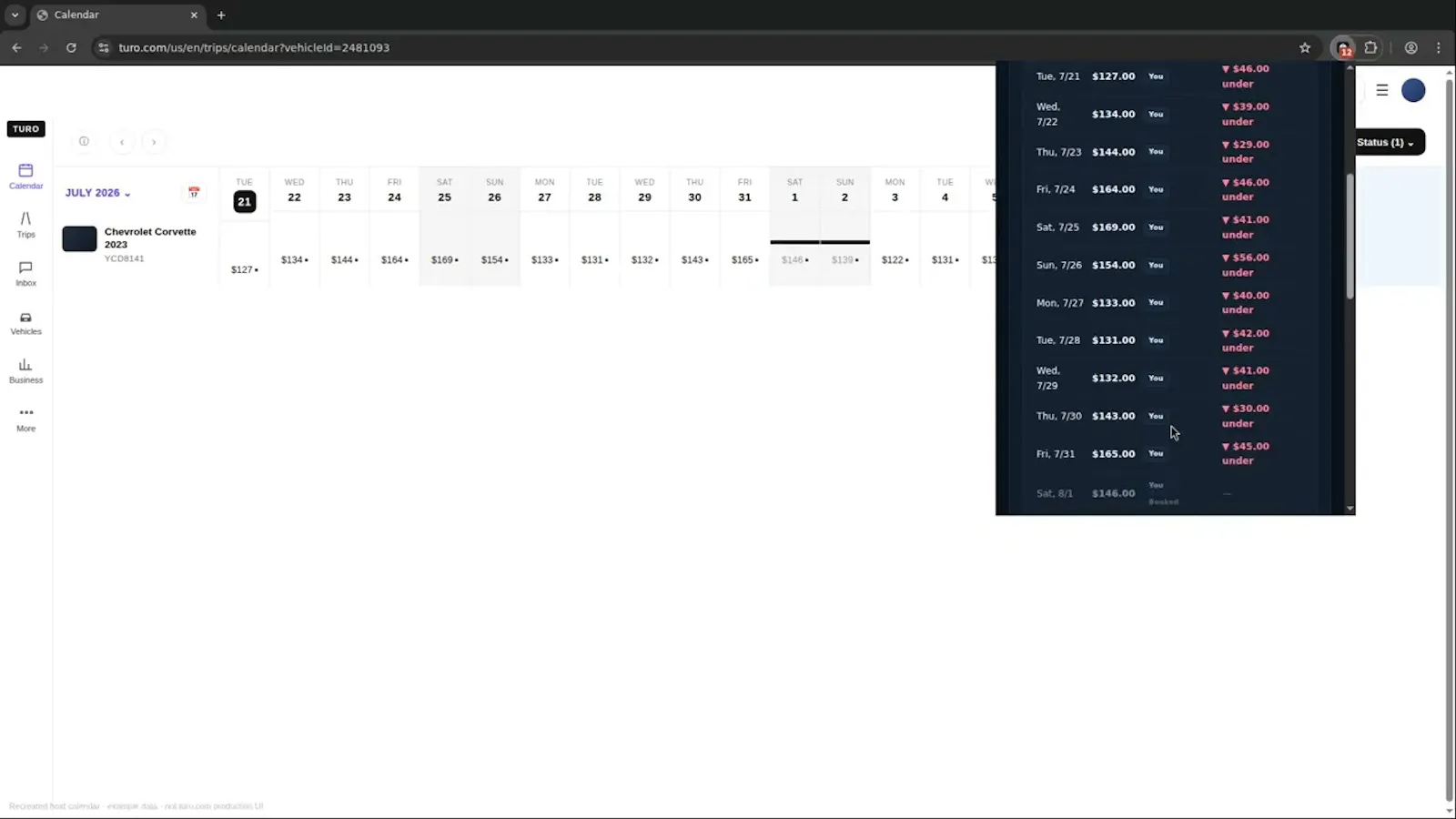1456x819 pixels.
Task: Go forward in browser history
Action: 43,47
